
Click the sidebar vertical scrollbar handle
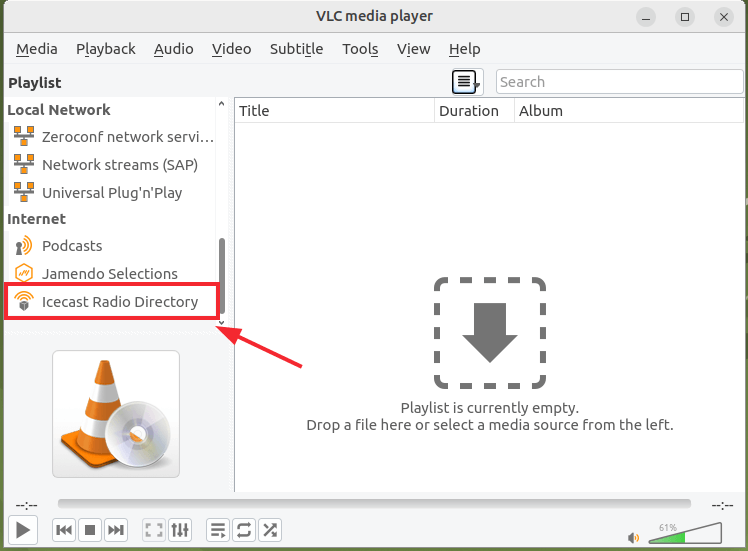222,275
